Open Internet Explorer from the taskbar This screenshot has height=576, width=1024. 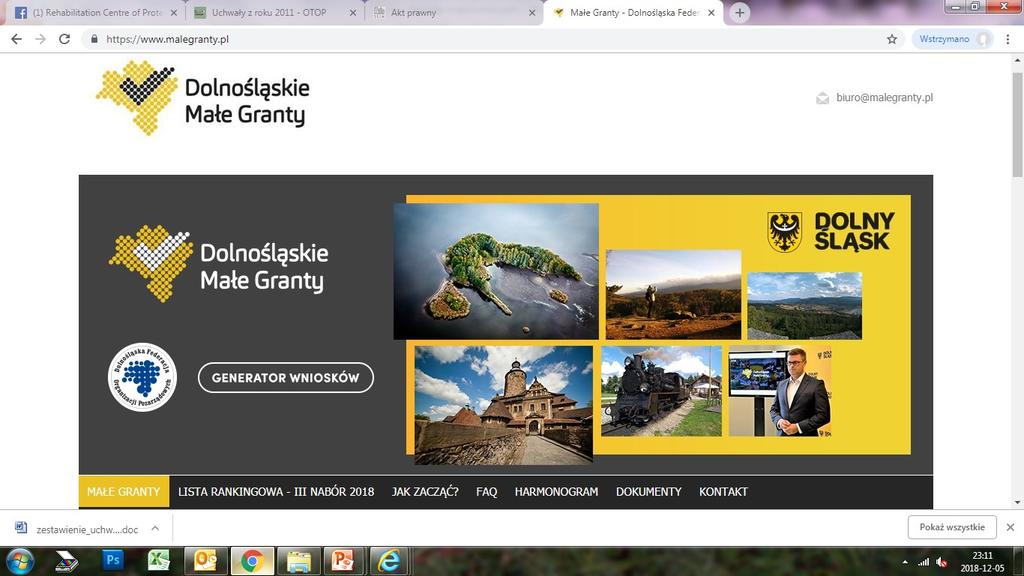pyautogui.click(x=390, y=561)
